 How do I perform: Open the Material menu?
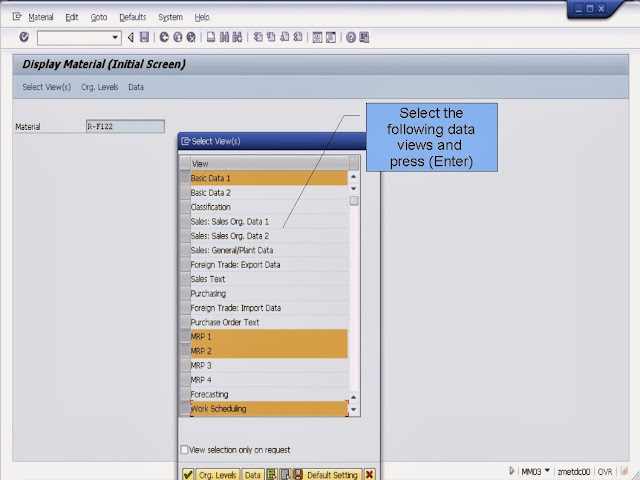click(40, 17)
